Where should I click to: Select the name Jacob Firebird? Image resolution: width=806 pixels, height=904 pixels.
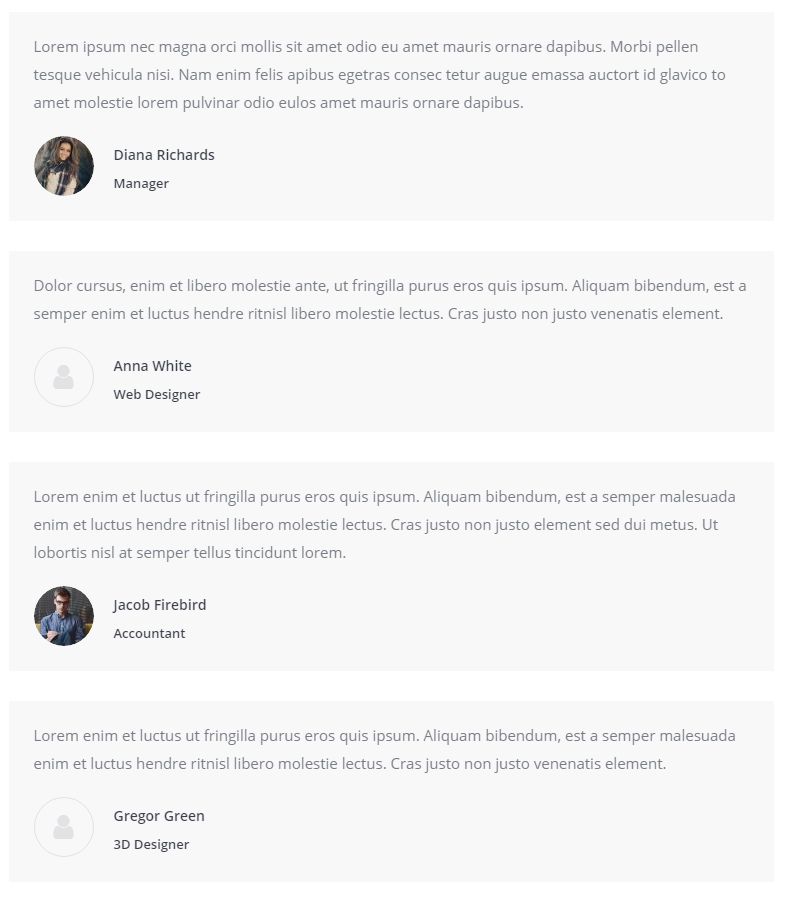pyautogui.click(x=160, y=605)
